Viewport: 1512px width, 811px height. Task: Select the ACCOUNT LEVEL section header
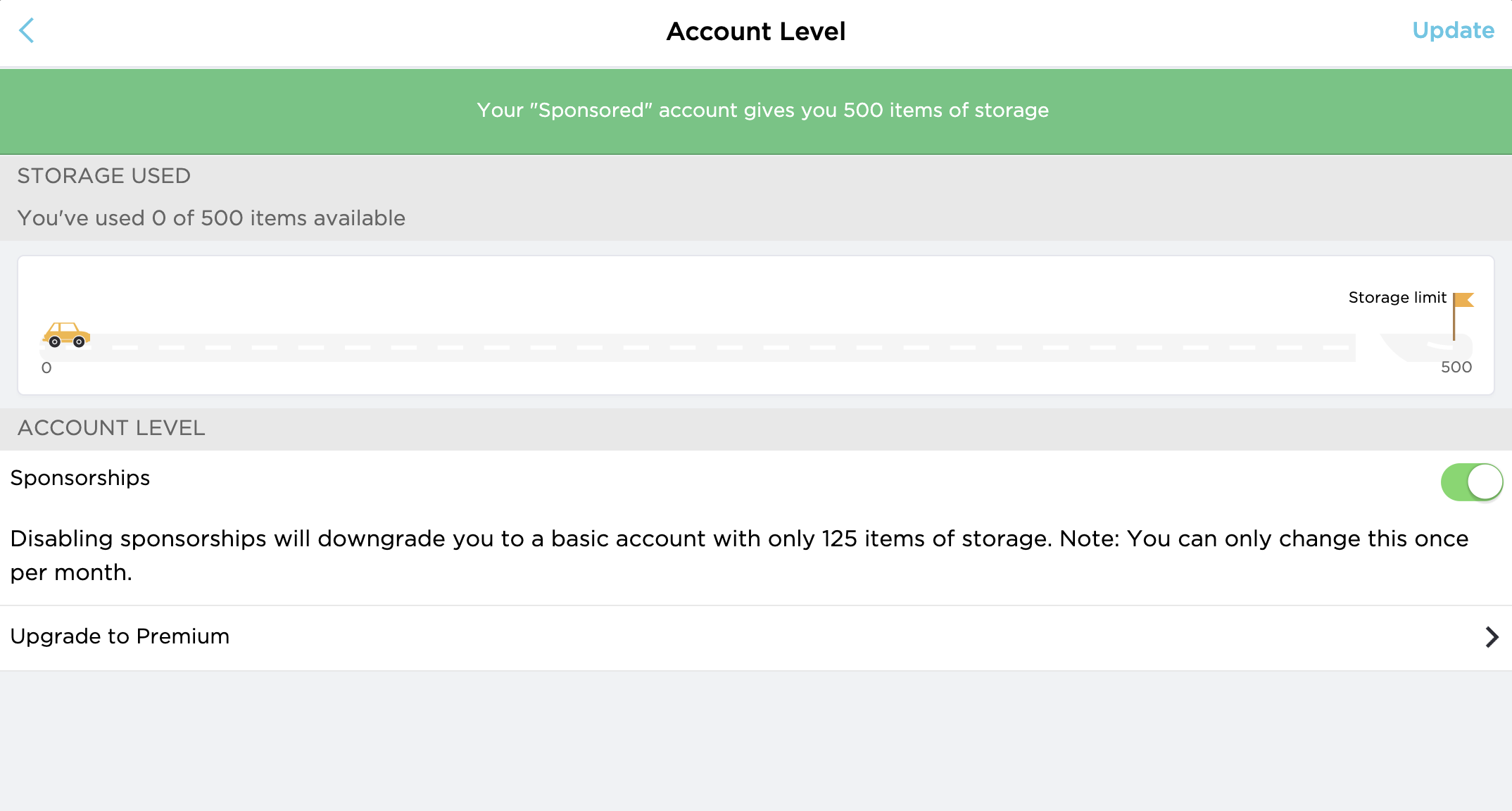[x=111, y=428]
